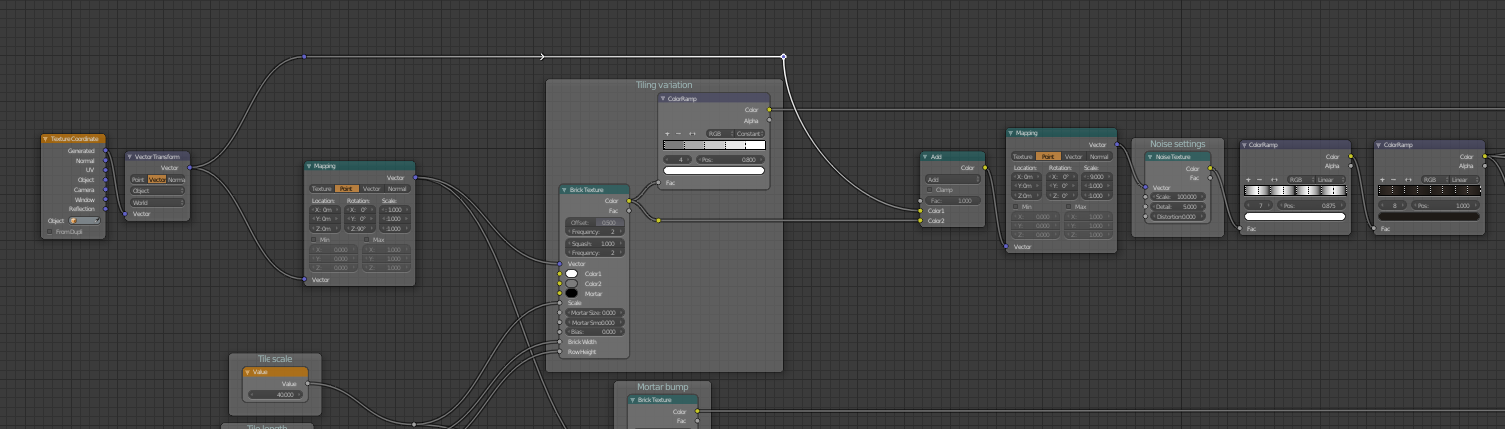Enable Clamp in the Add node
This screenshot has width=1505, height=429.
point(929,189)
